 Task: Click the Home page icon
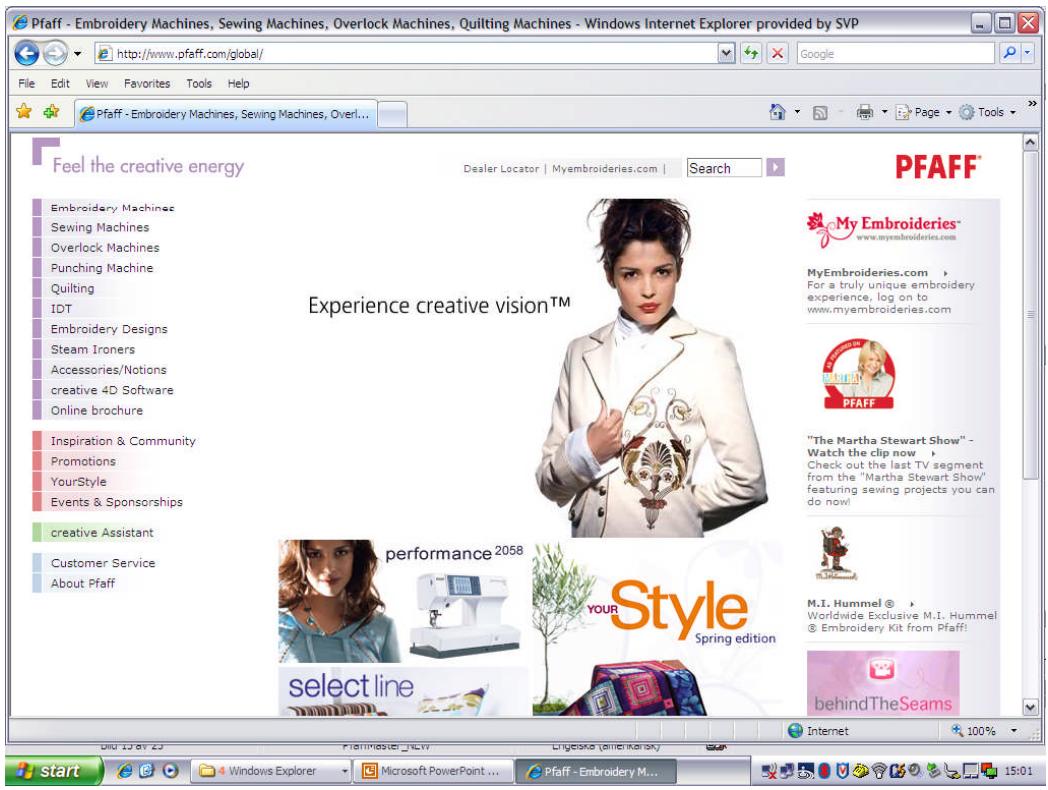pyautogui.click(x=777, y=112)
